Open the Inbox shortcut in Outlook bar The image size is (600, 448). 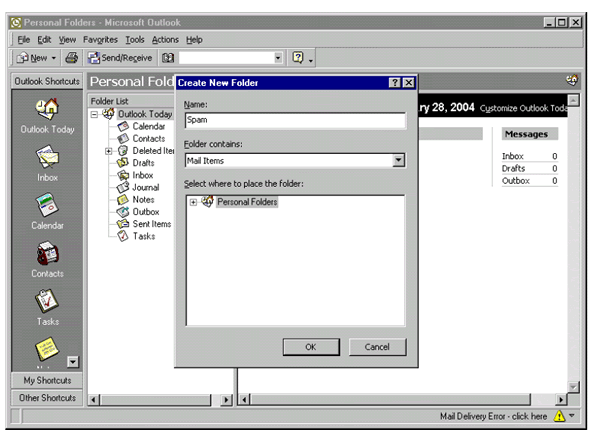[x=47, y=156]
